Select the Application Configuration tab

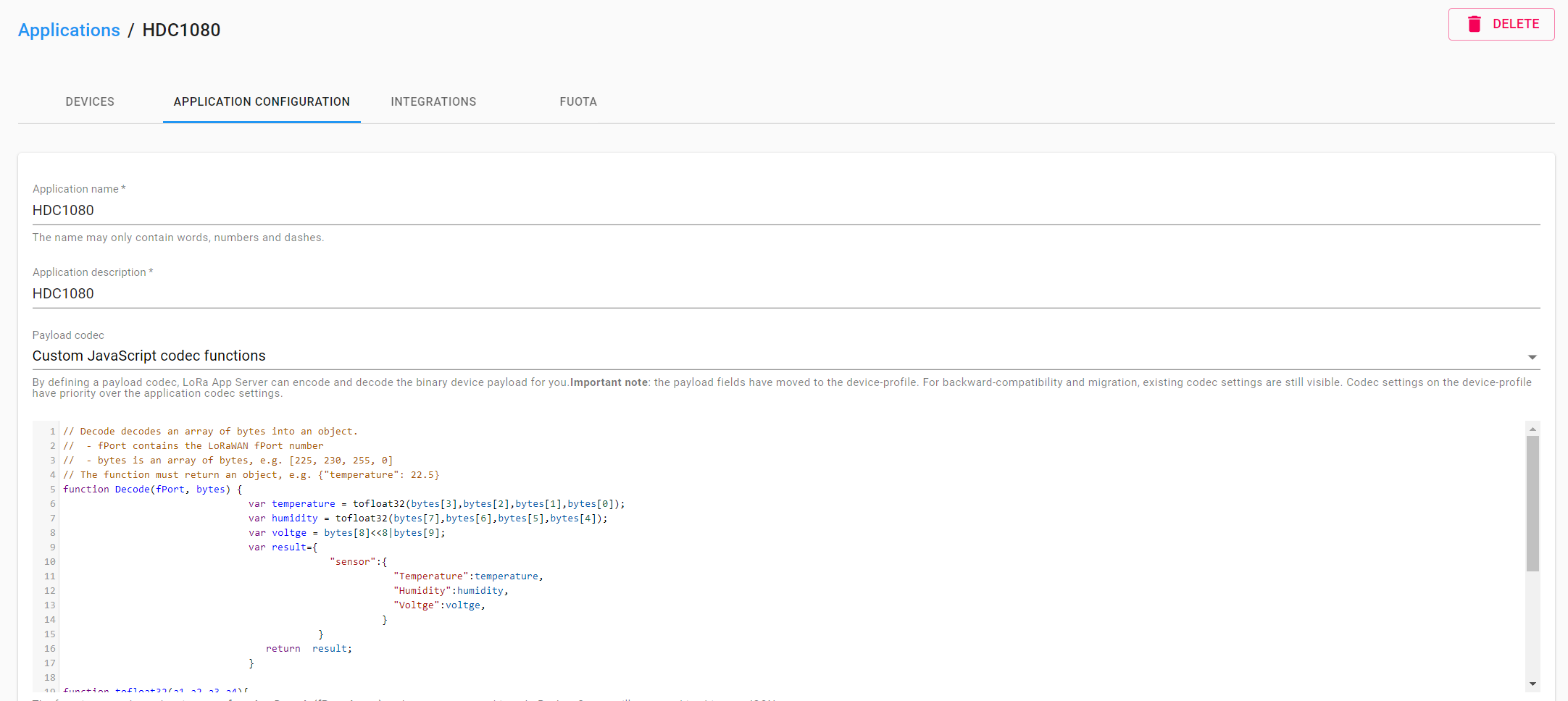262,101
